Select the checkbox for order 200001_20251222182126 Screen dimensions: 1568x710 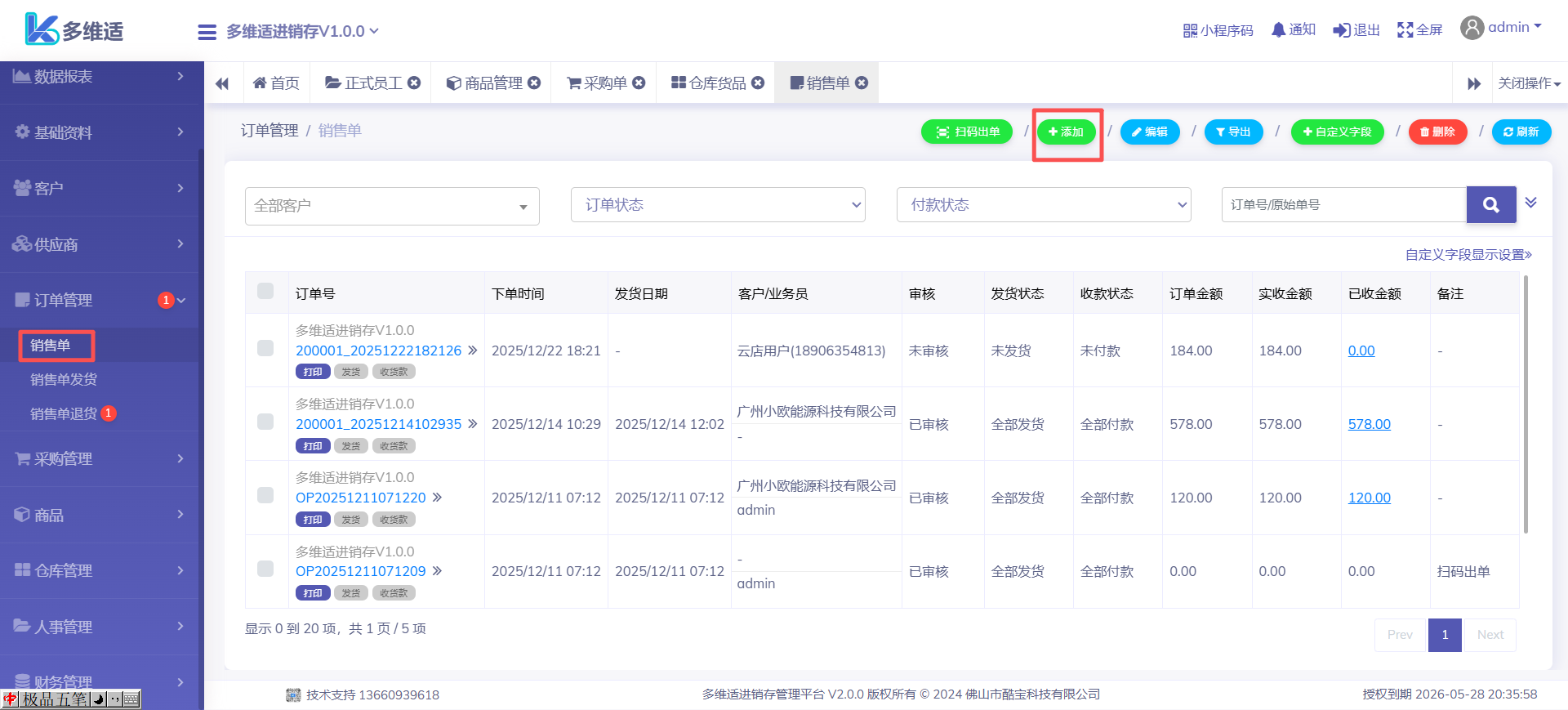(265, 349)
